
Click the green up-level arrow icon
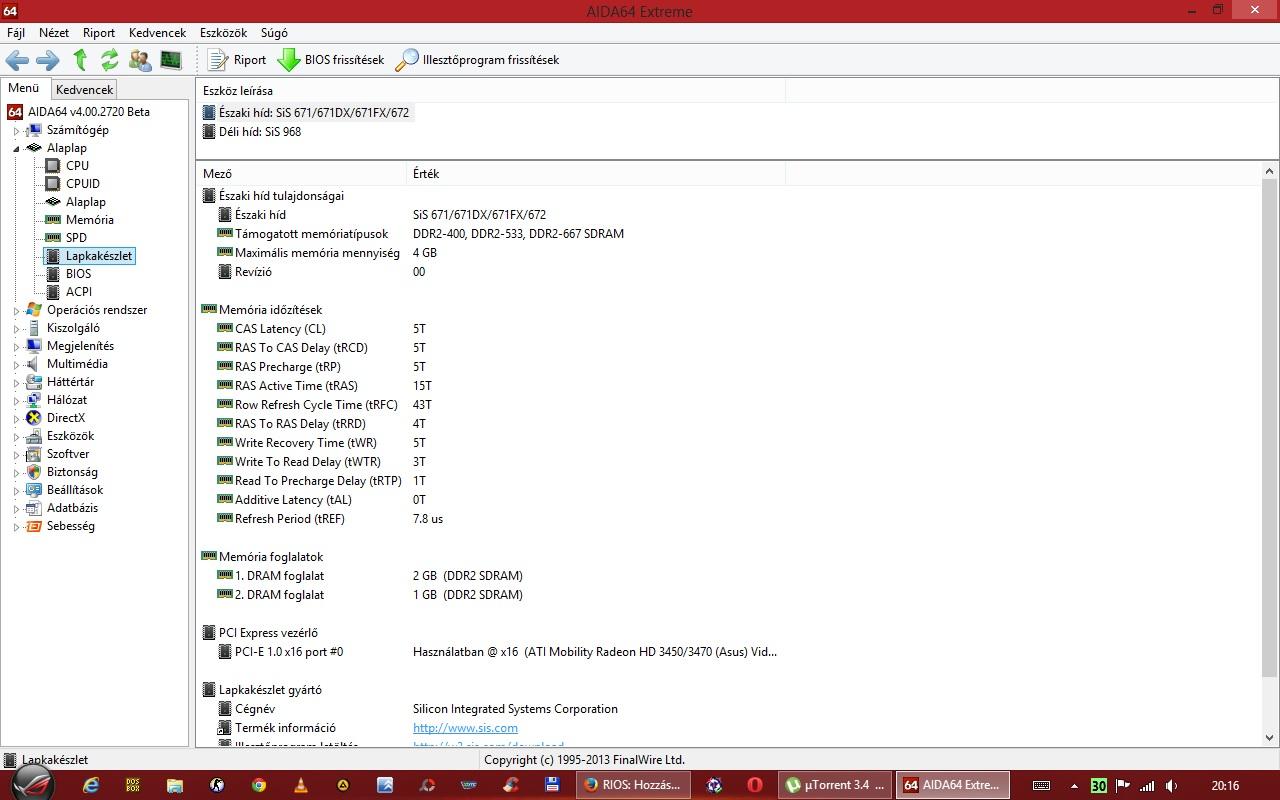[x=80, y=60]
